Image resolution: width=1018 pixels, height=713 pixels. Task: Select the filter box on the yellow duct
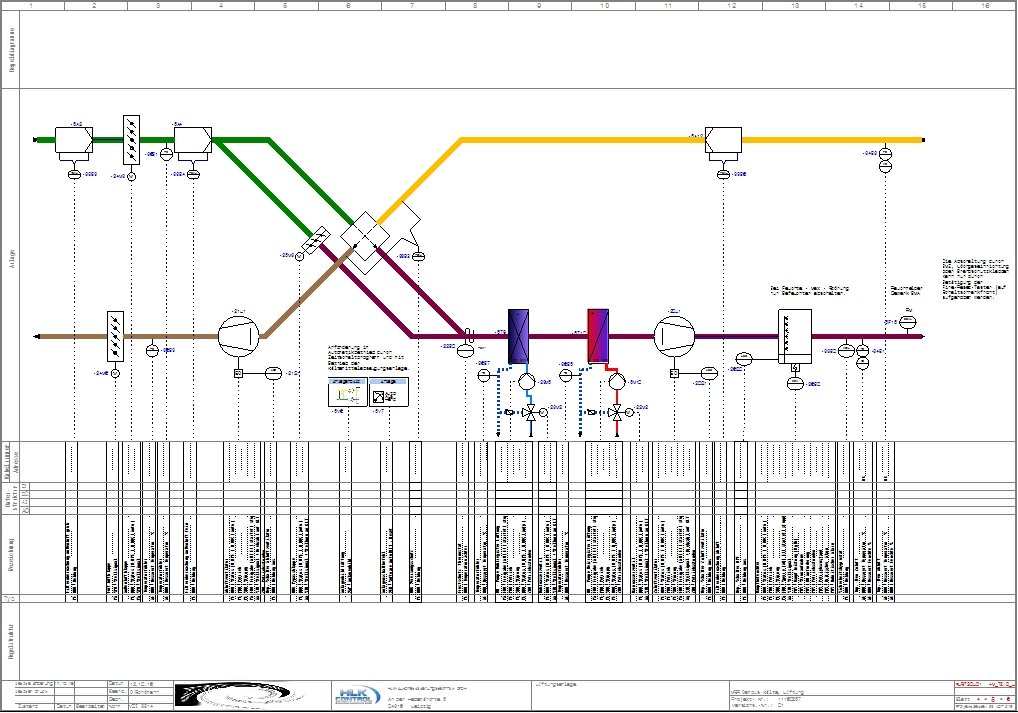723,140
